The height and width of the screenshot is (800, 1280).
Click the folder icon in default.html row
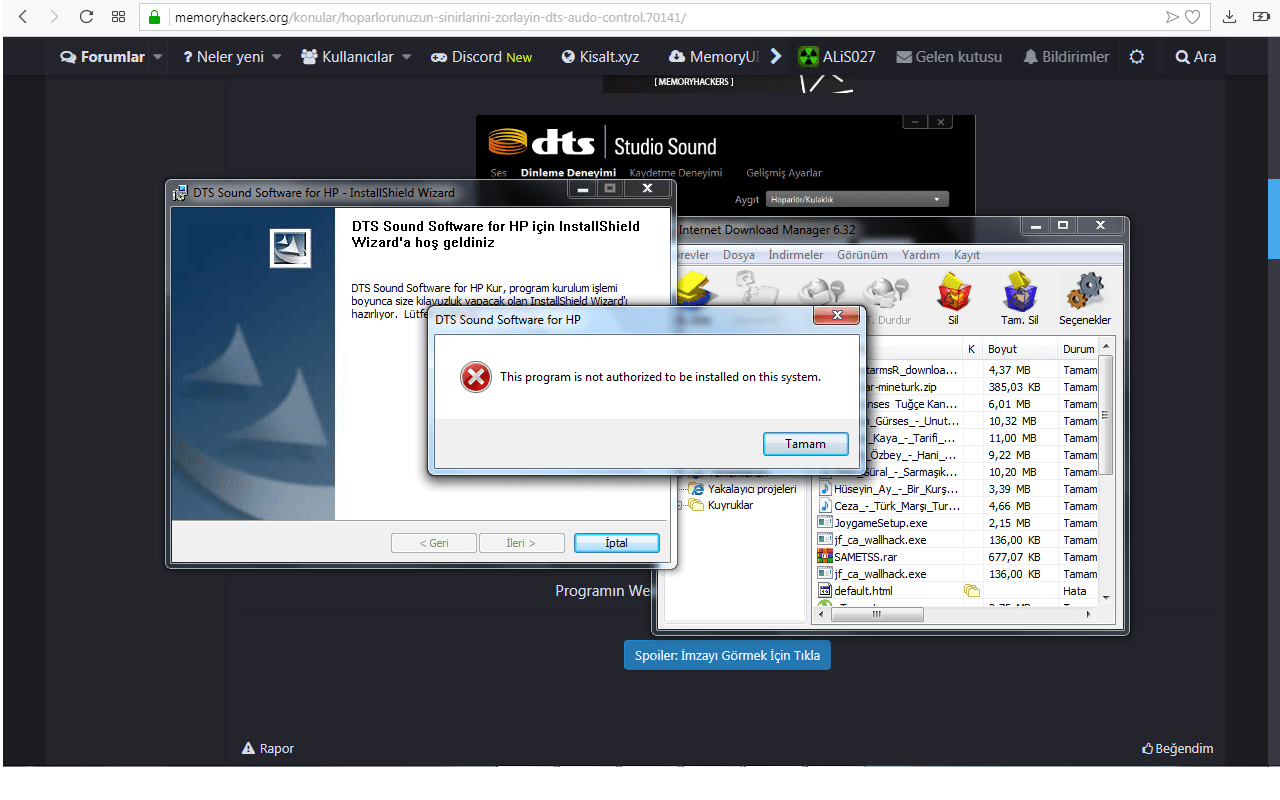coord(971,591)
